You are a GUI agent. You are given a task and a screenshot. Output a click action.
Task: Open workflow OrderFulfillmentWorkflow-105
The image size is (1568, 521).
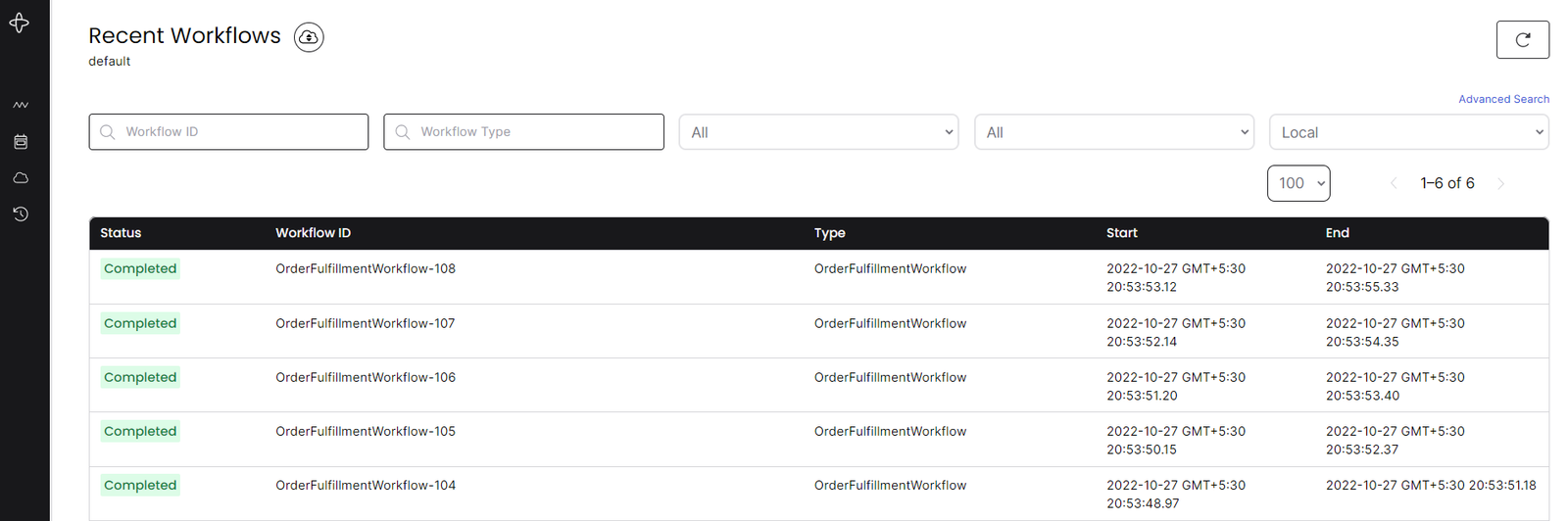click(x=366, y=431)
